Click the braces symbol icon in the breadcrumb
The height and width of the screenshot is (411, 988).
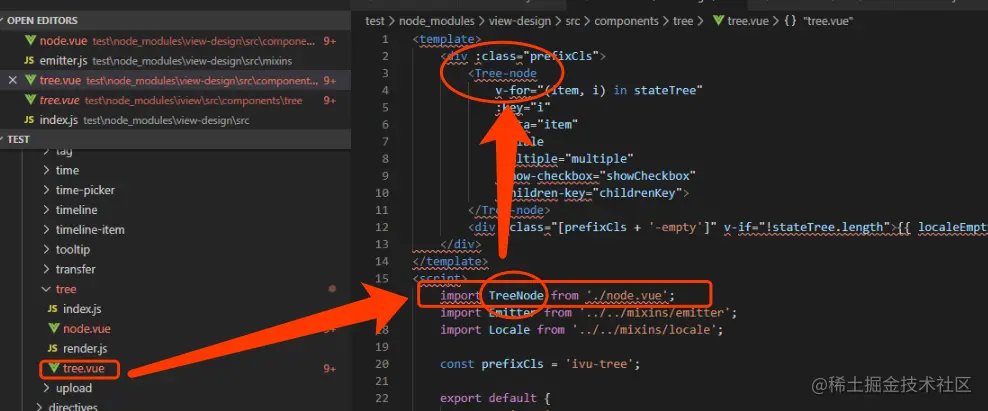(x=790, y=21)
